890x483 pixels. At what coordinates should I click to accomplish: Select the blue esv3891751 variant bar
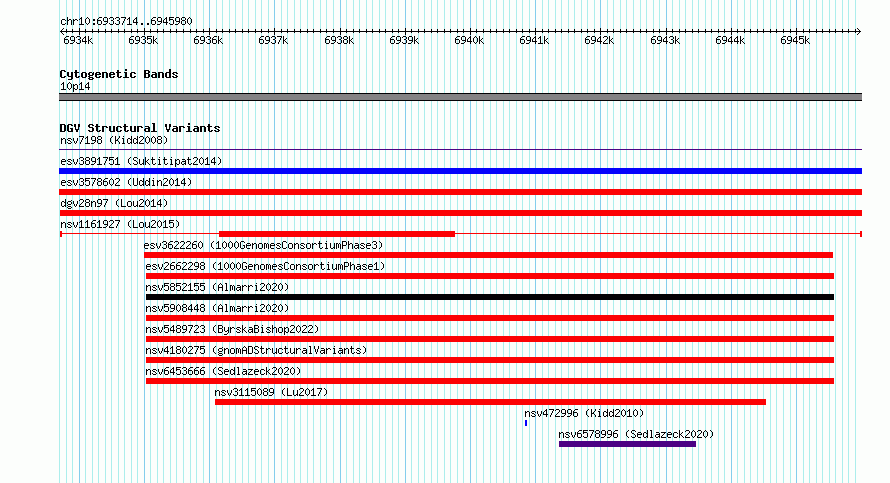(x=460, y=171)
